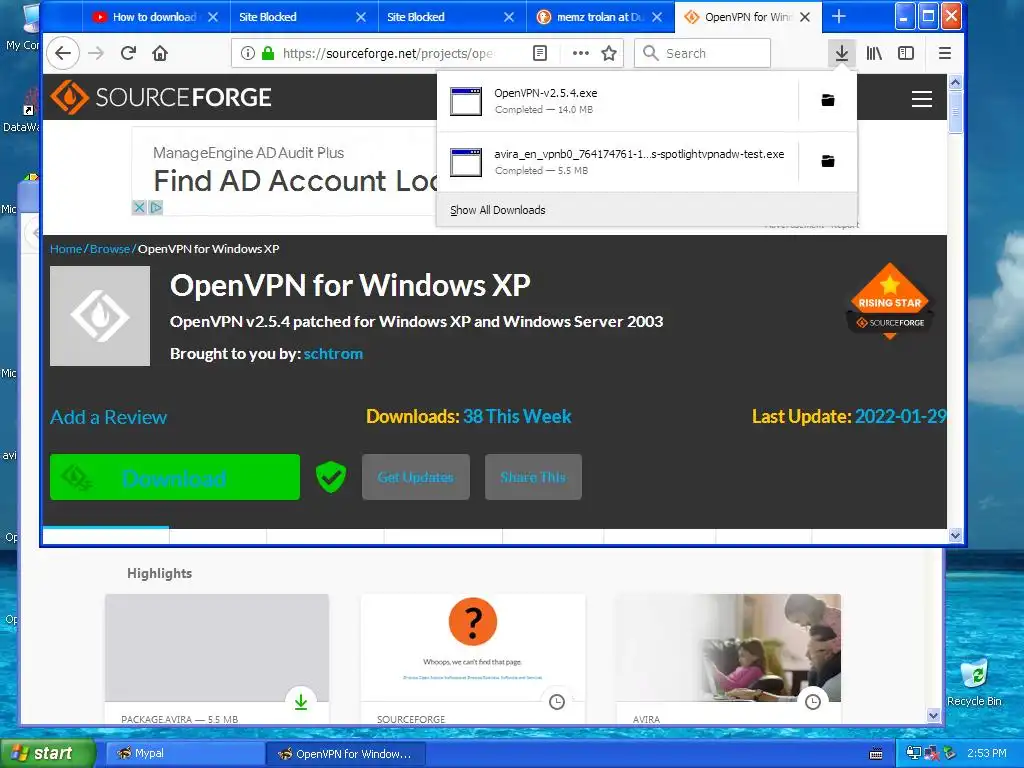The image size is (1024, 768).
Task: Click the download arrow on Avira package card
Action: 301,702
